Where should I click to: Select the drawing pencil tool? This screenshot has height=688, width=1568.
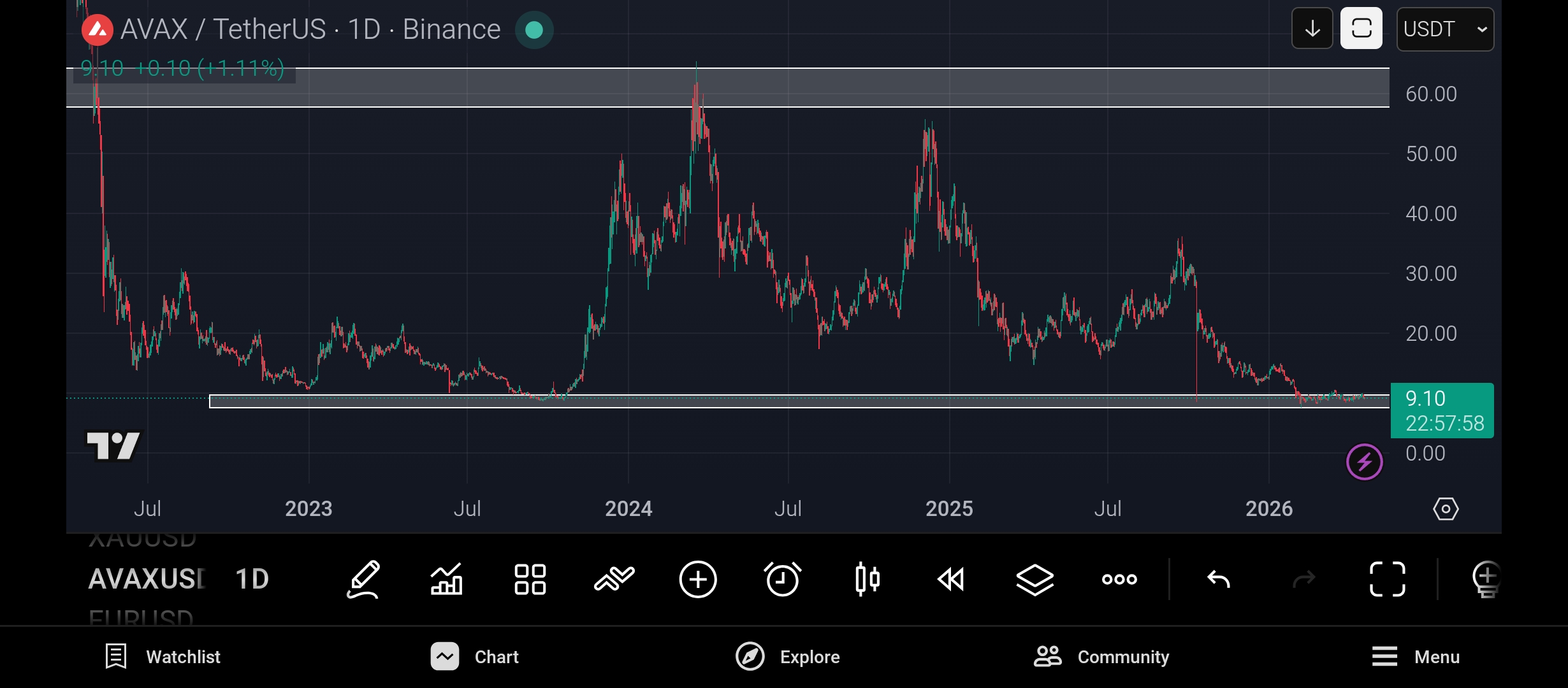(363, 579)
